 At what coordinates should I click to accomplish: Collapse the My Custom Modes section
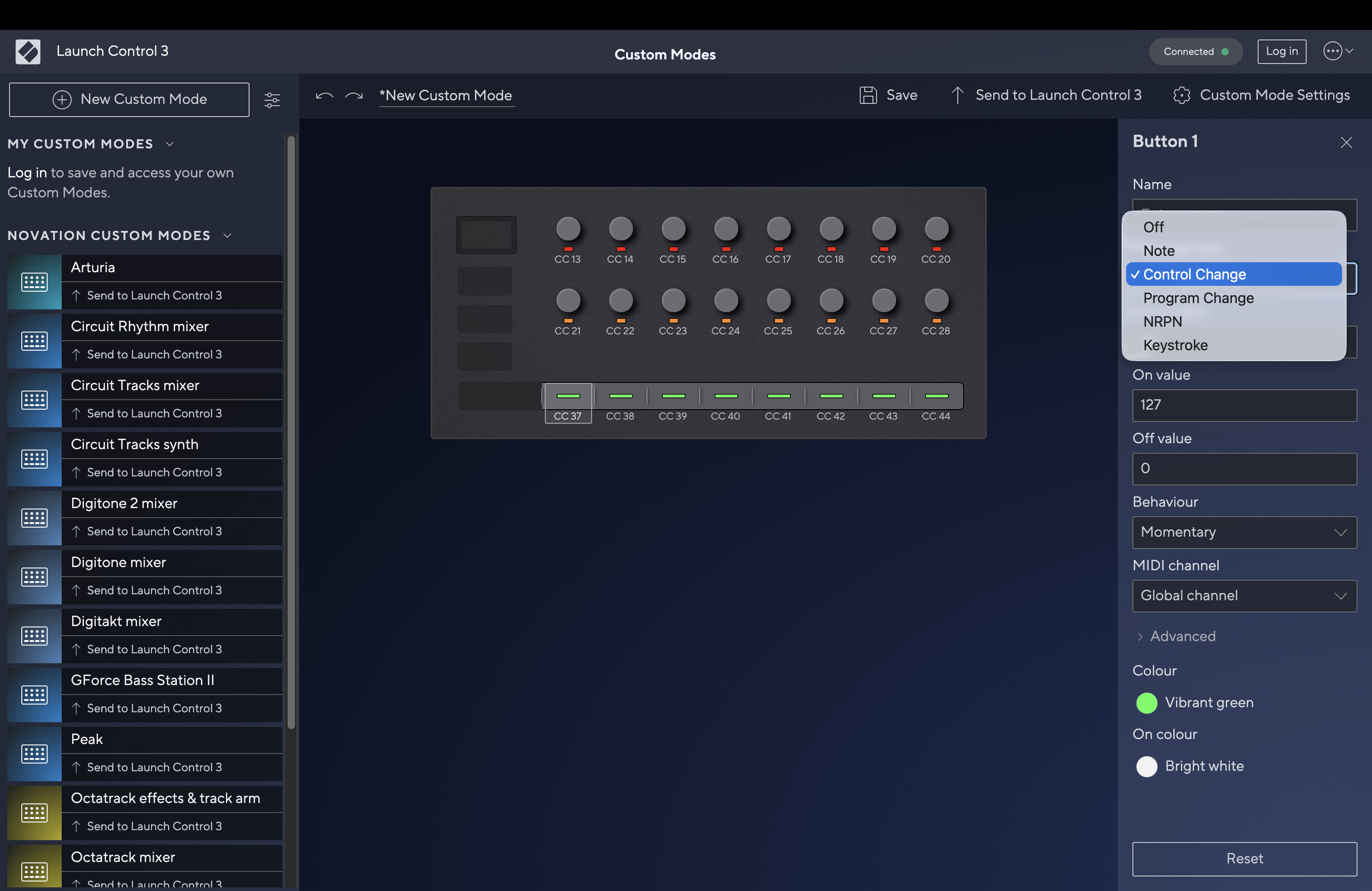[170, 143]
